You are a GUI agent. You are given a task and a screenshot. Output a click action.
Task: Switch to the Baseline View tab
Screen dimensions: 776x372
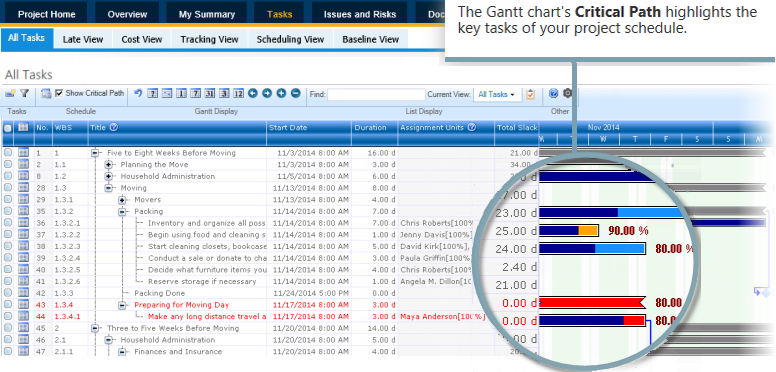371,40
